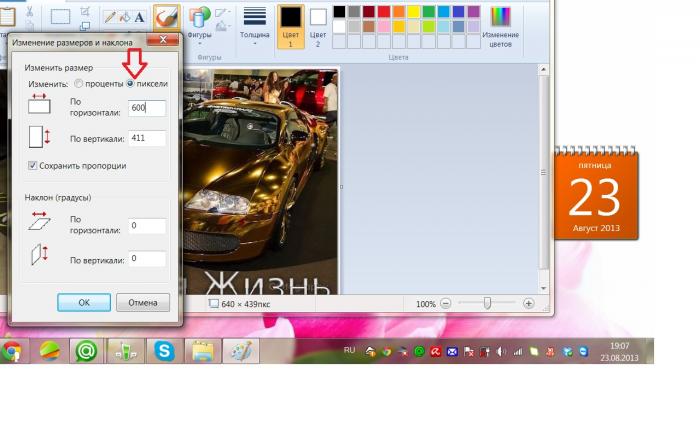This screenshot has width=700, height=438.
Task: Click the По горизонтали resize field with 600
Action: [x=147, y=108]
